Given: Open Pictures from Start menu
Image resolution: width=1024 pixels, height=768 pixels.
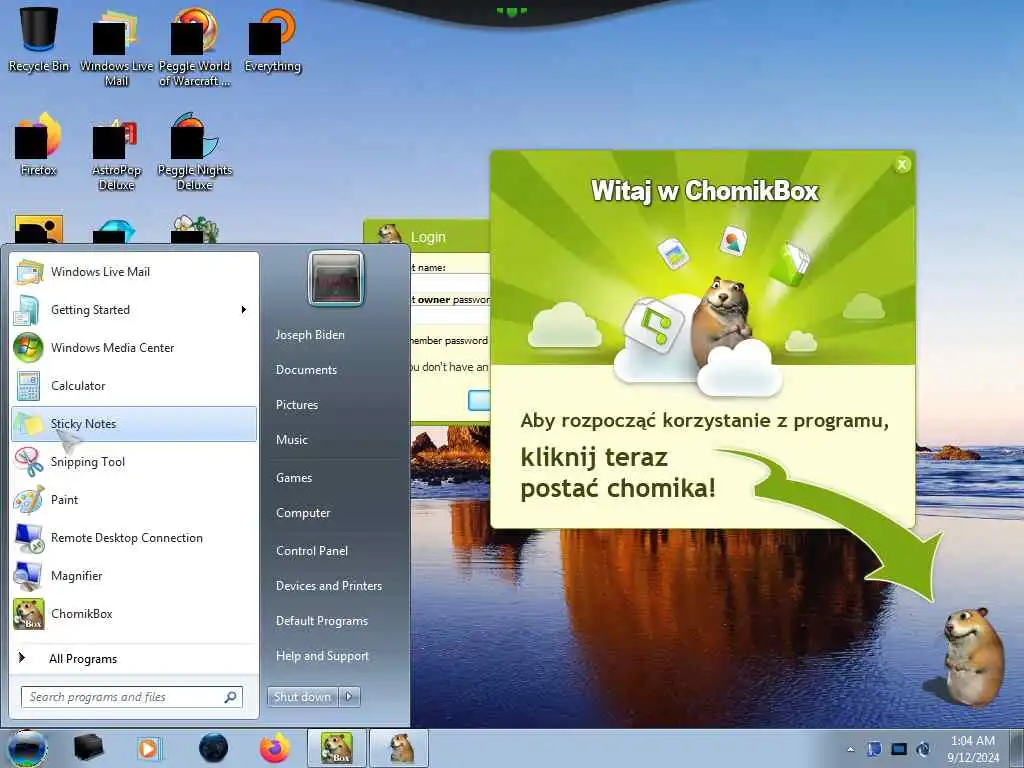Looking at the screenshot, I should click(x=296, y=405).
